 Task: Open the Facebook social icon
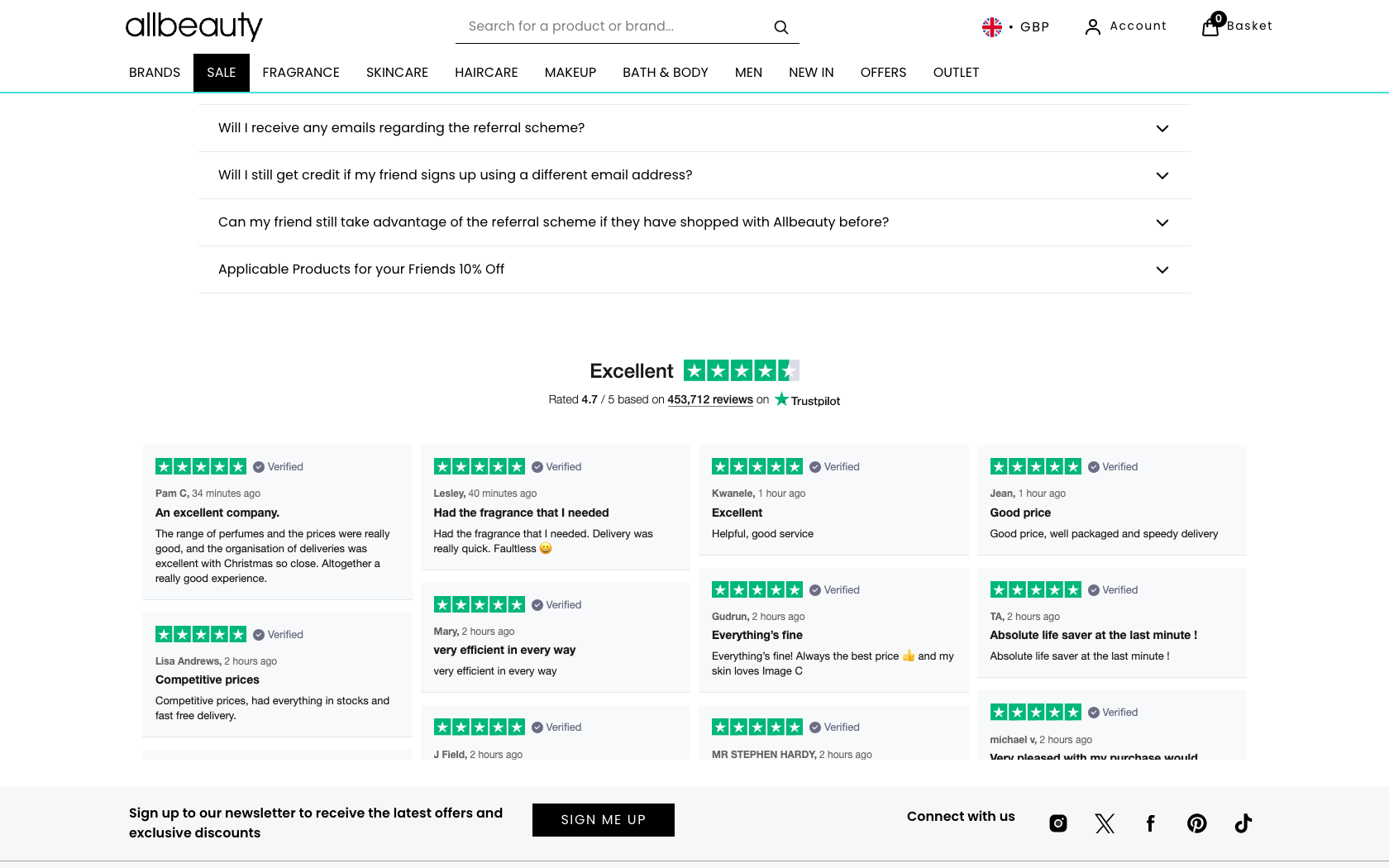[1150, 823]
